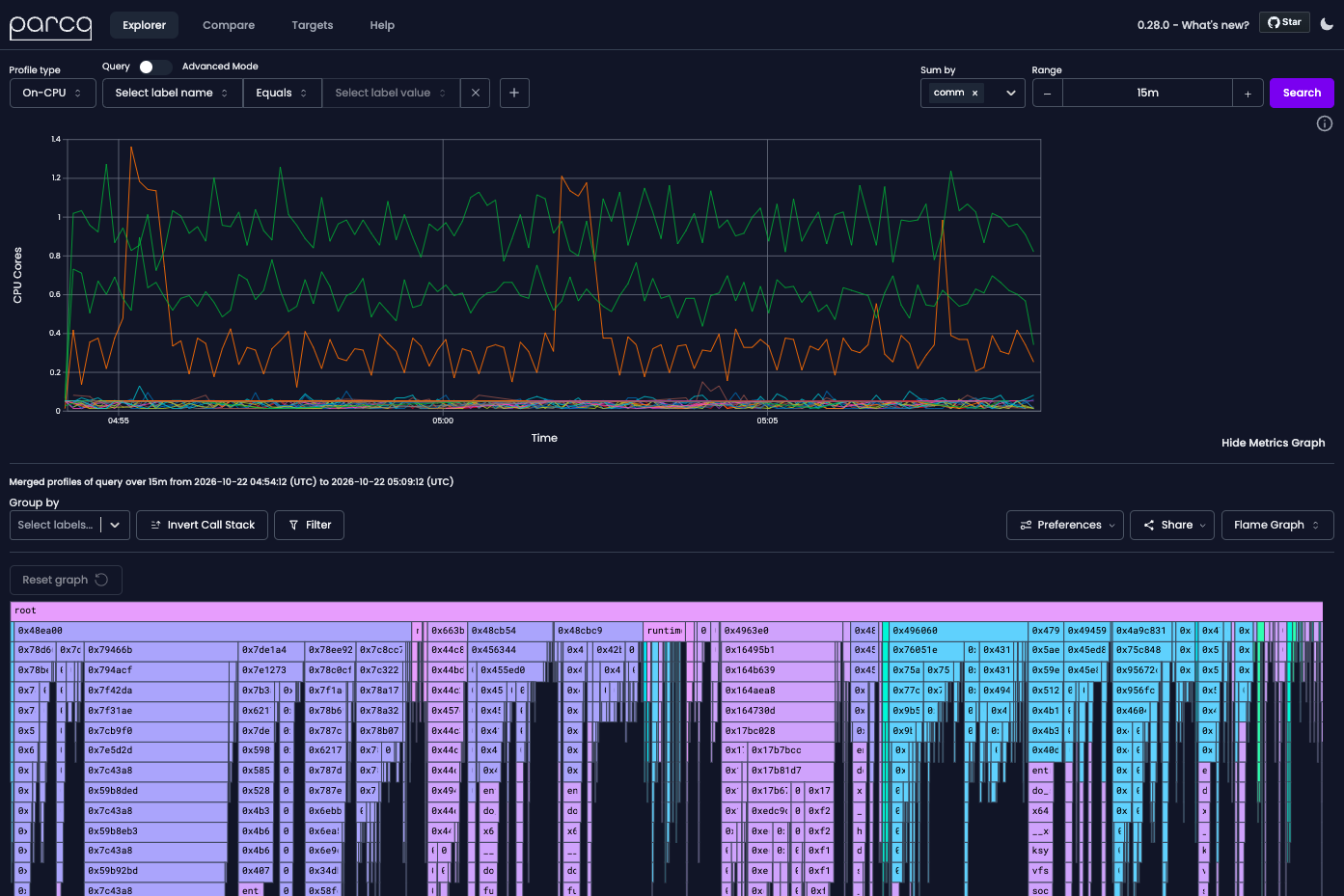Decrease the range with minus button
Screen dimensions: 1344x896
tap(1048, 94)
